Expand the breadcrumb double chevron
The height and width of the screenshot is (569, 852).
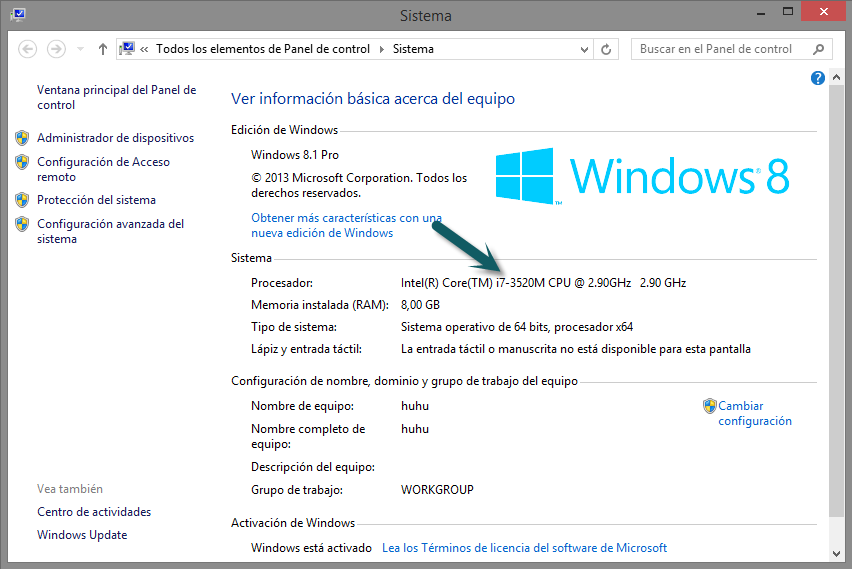[146, 49]
